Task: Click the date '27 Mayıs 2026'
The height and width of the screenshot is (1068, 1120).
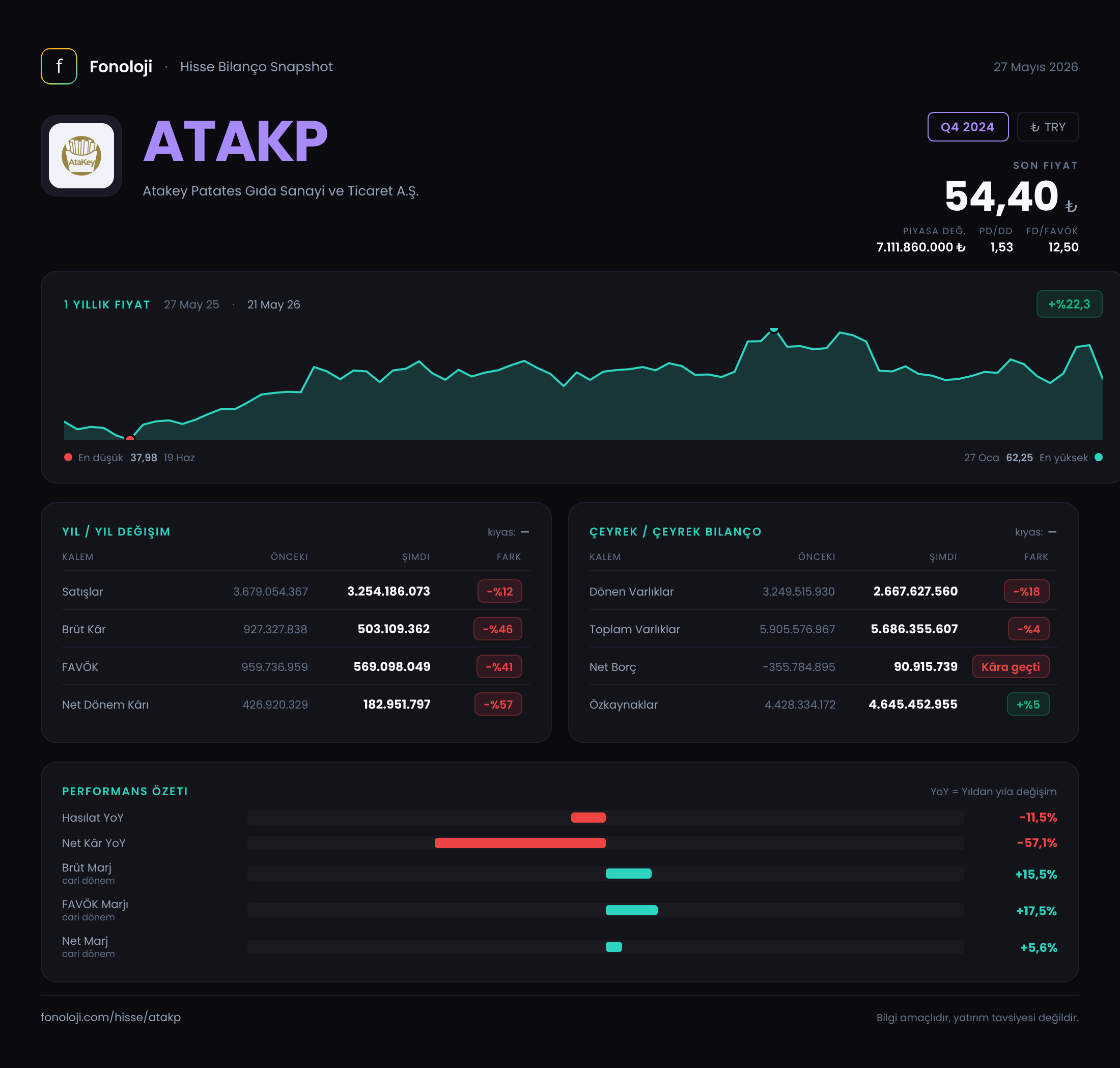Action: click(x=1035, y=67)
